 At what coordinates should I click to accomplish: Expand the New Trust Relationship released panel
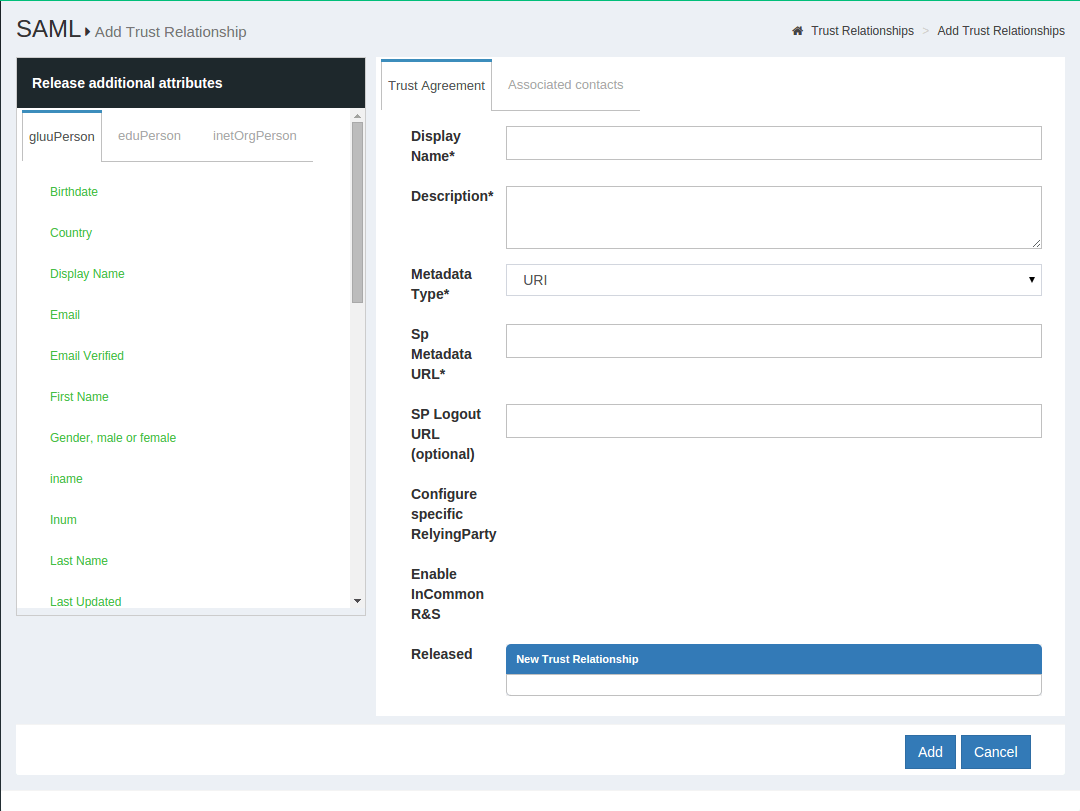[x=773, y=659]
